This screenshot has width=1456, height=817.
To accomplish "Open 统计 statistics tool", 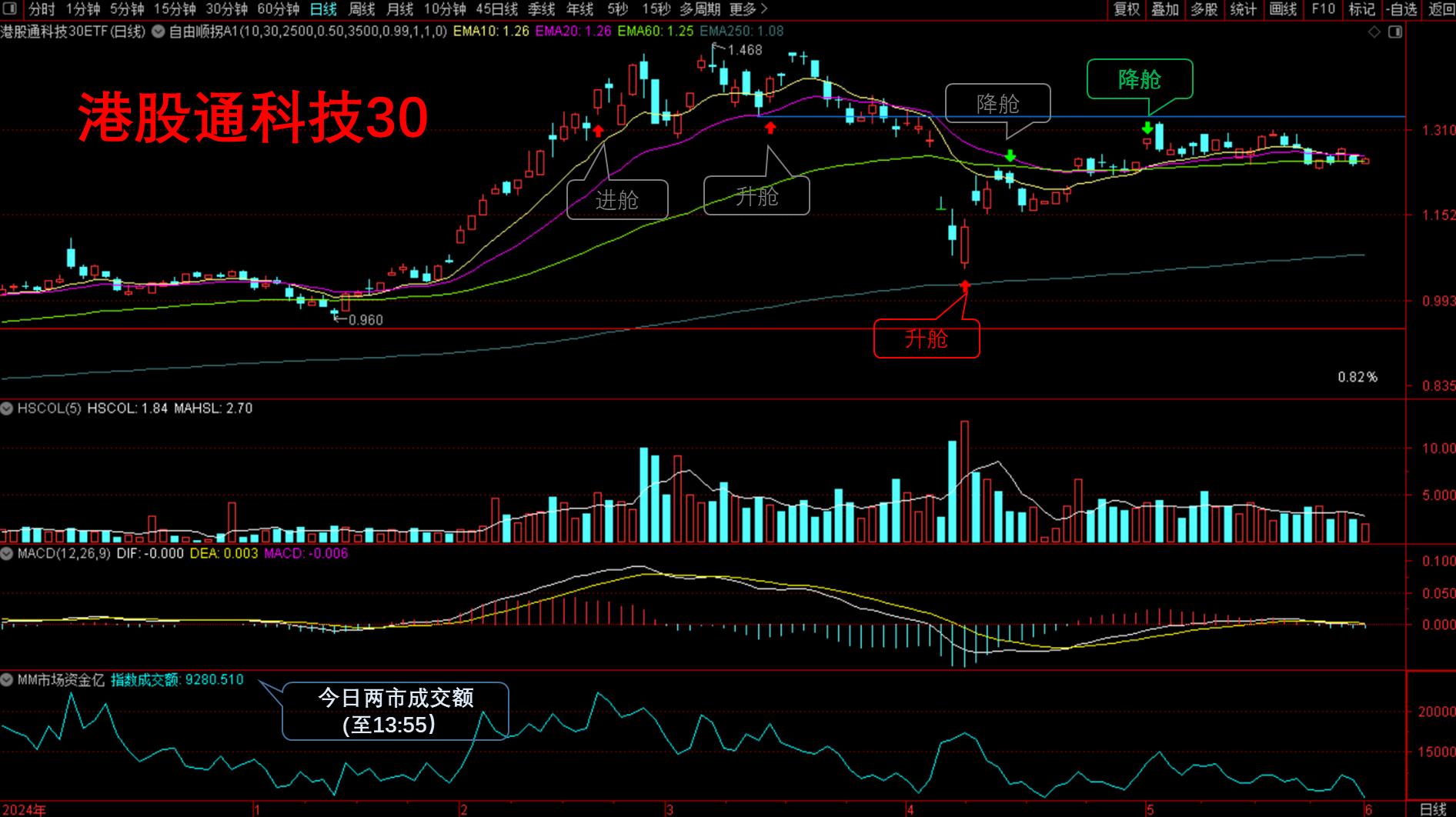I will click(x=1244, y=9).
